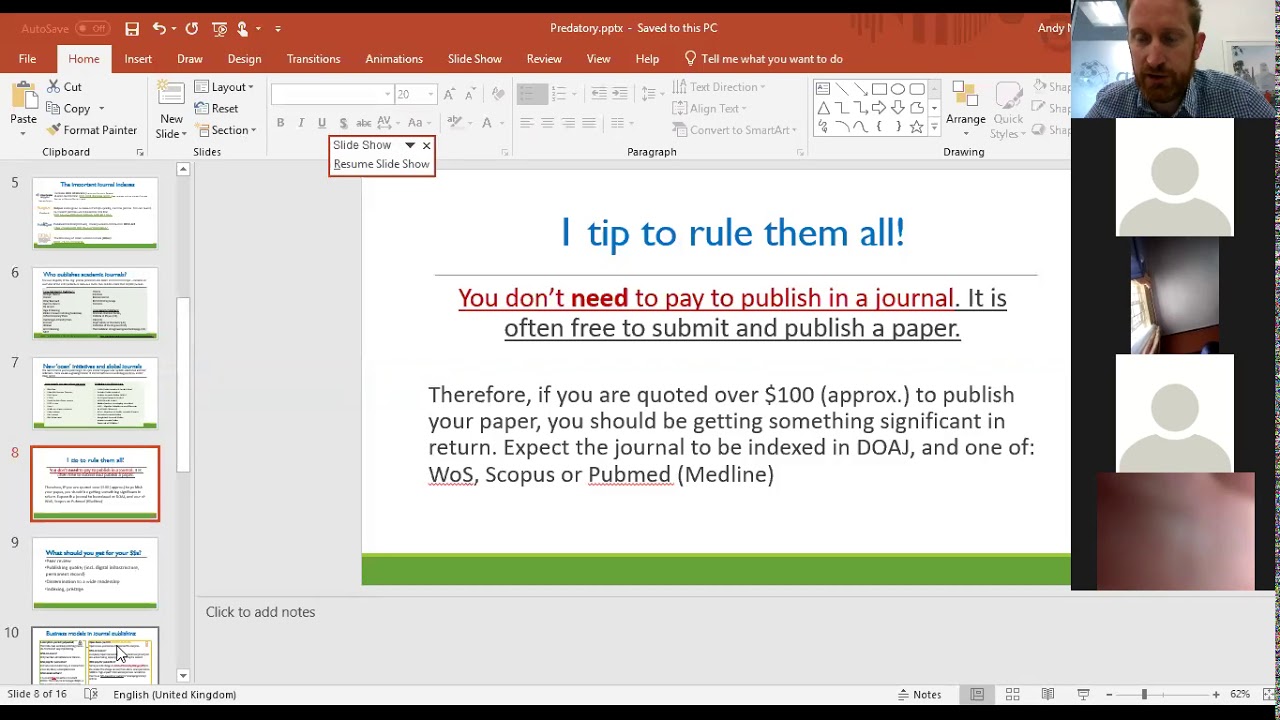Toggle Notes pane in status bar
Viewport: 1280px width, 720px height.
[919, 694]
